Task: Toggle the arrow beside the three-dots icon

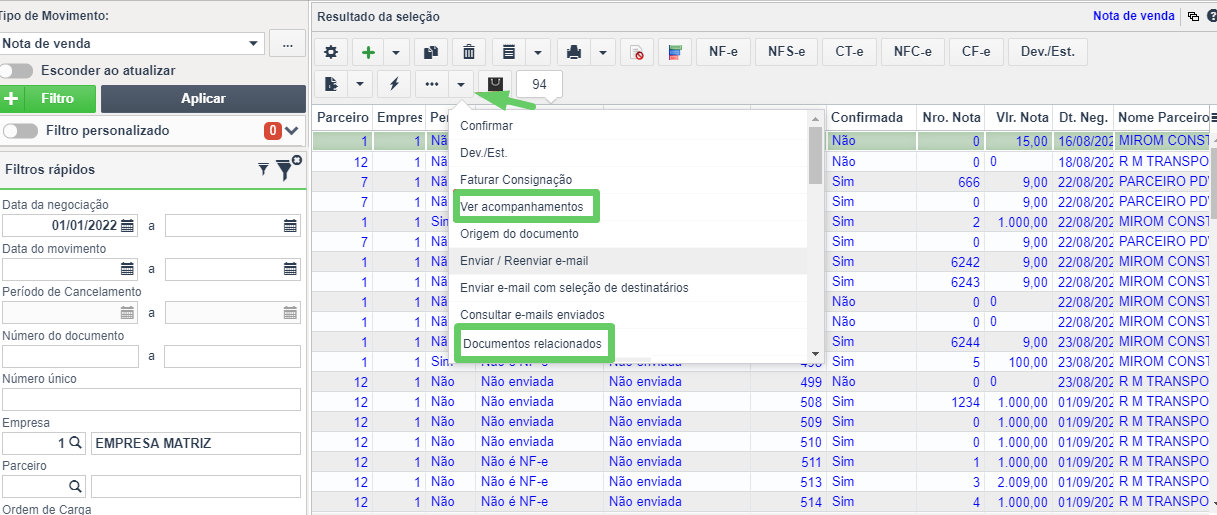Action: [460, 84]
